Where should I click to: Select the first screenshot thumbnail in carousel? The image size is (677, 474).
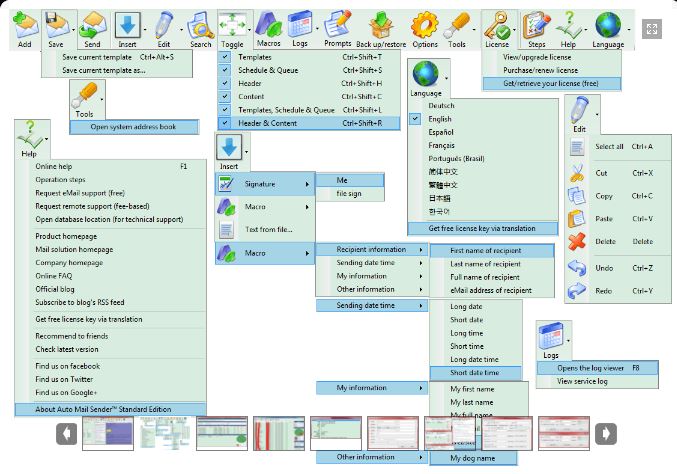click(x=106, y=434)
